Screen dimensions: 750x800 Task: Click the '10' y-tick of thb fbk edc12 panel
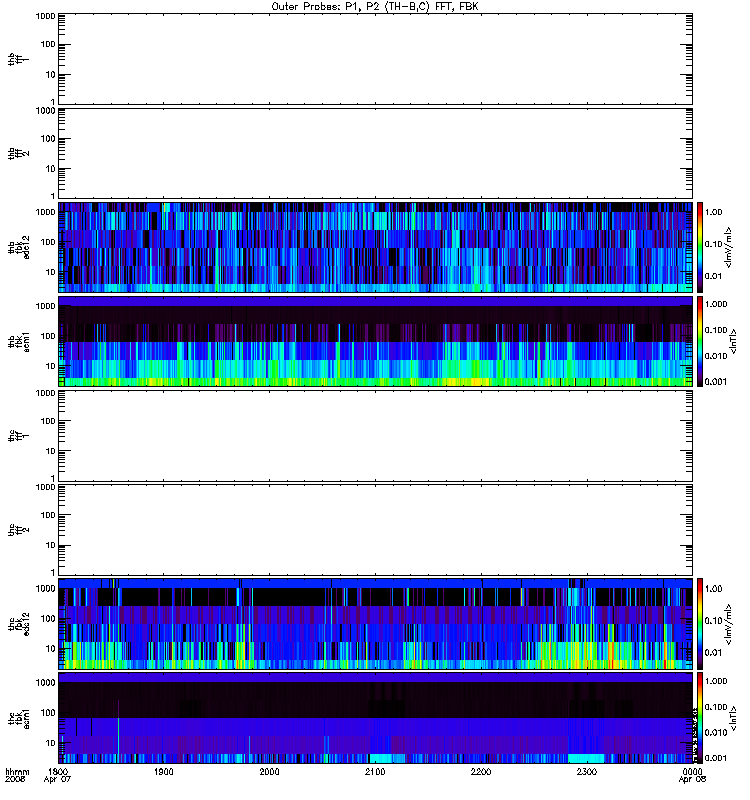tap(50, 272)
